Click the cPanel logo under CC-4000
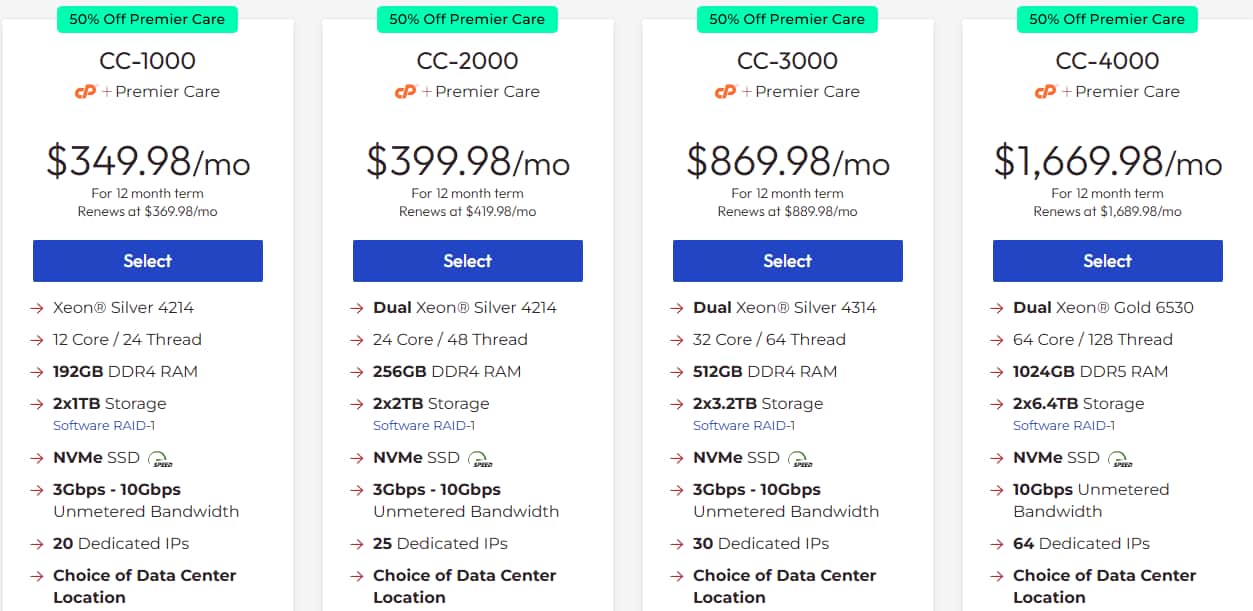This screenshot has width=1253, height=611. (1045, 92)
